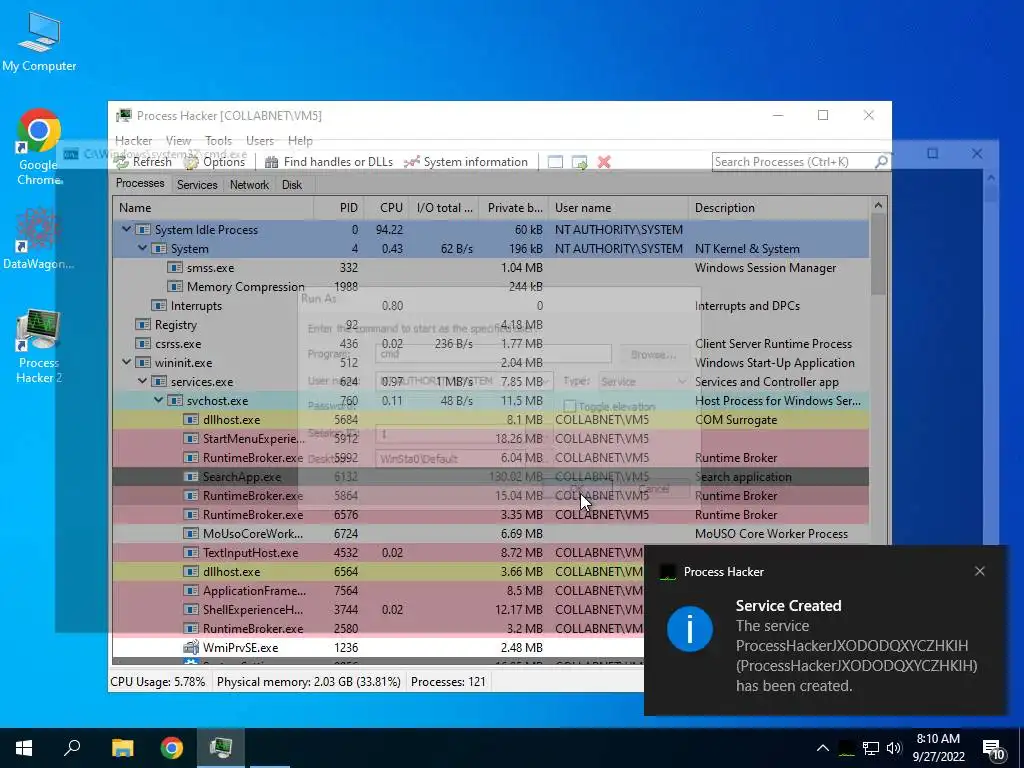The width and height of the screenshot is (1024, 768).
Task: Click the red X terminate toolbar icon
Action: 604,161
